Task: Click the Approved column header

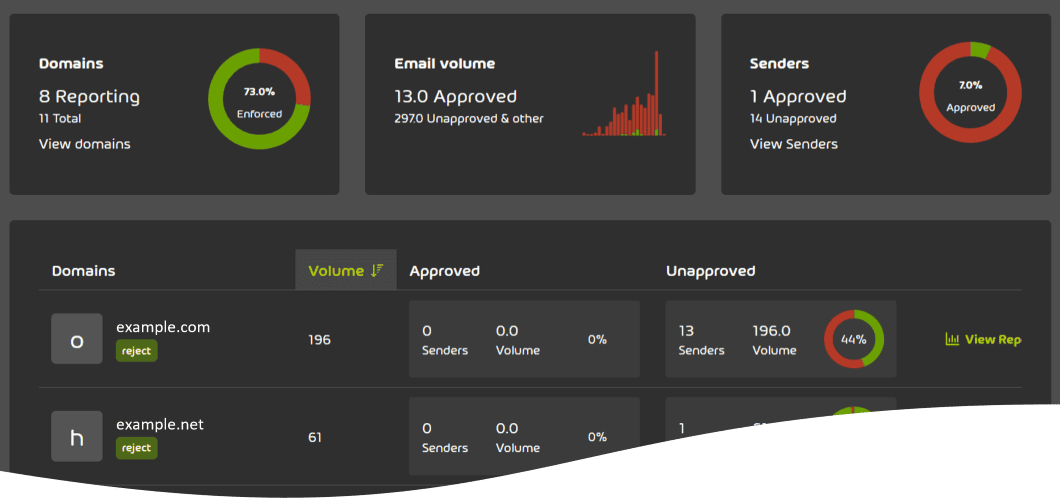Action: [x=444, y=271]
